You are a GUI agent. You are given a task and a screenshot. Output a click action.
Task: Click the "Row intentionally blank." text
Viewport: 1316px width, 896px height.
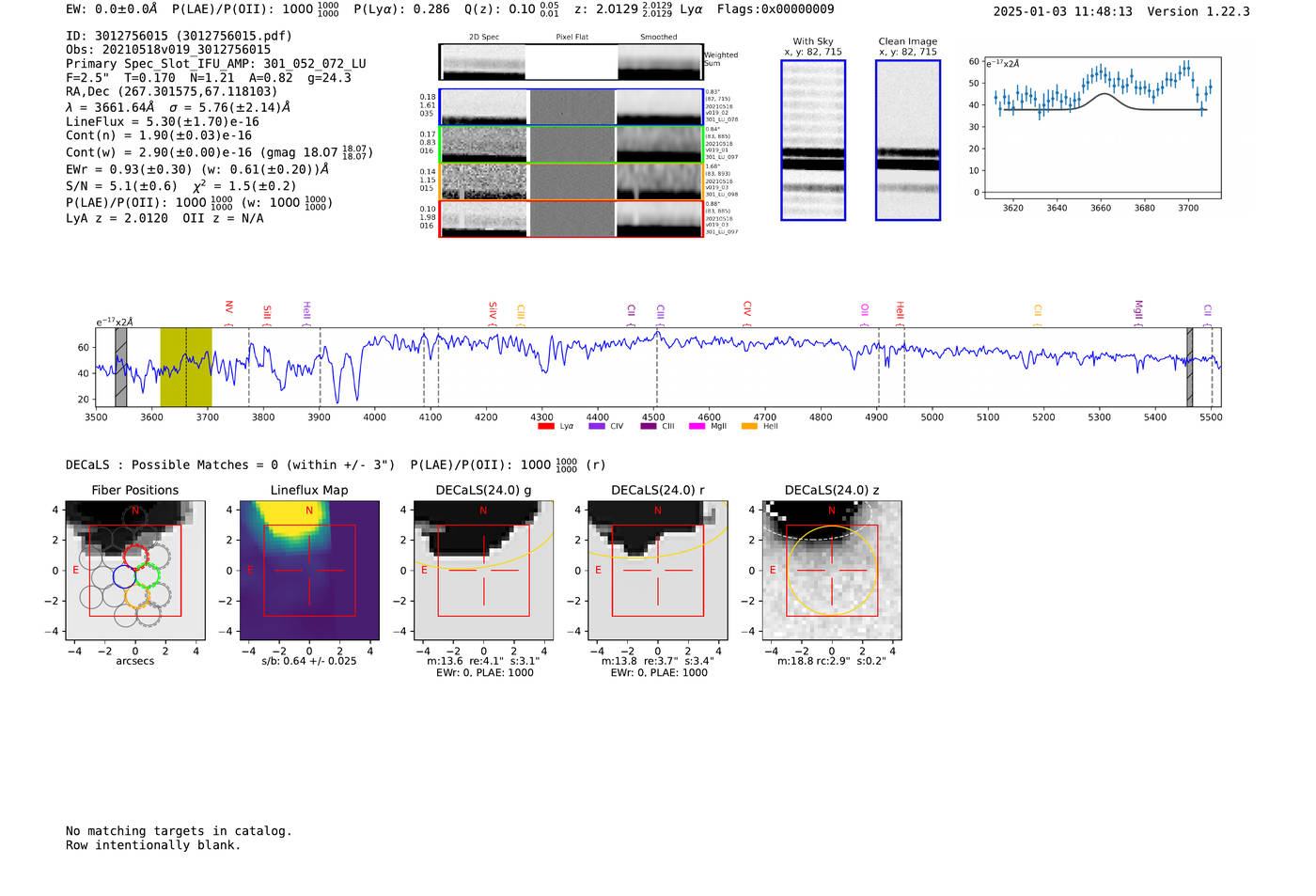[x=153, y=845]
